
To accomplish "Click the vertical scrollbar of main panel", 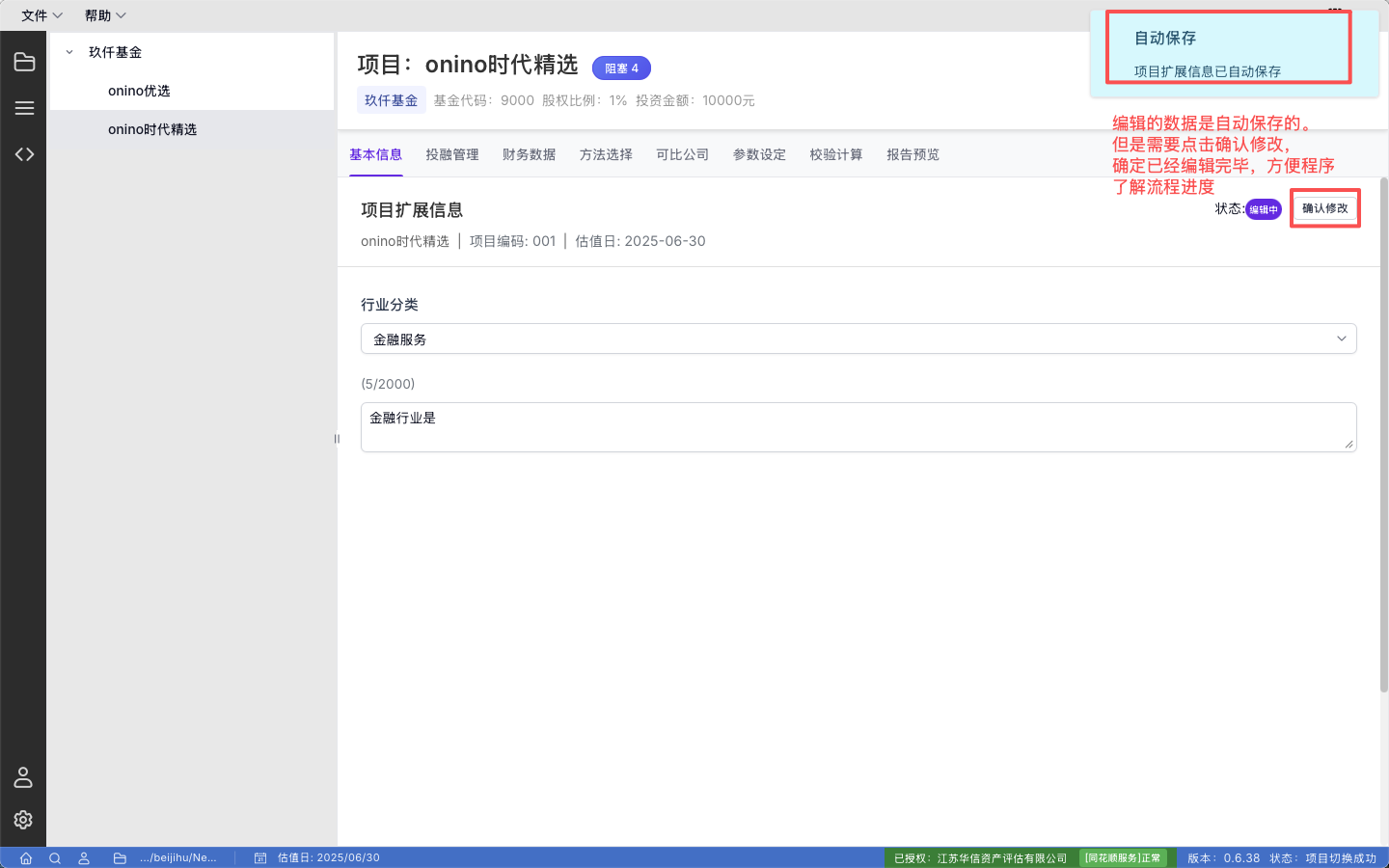I will (1384, 434).
